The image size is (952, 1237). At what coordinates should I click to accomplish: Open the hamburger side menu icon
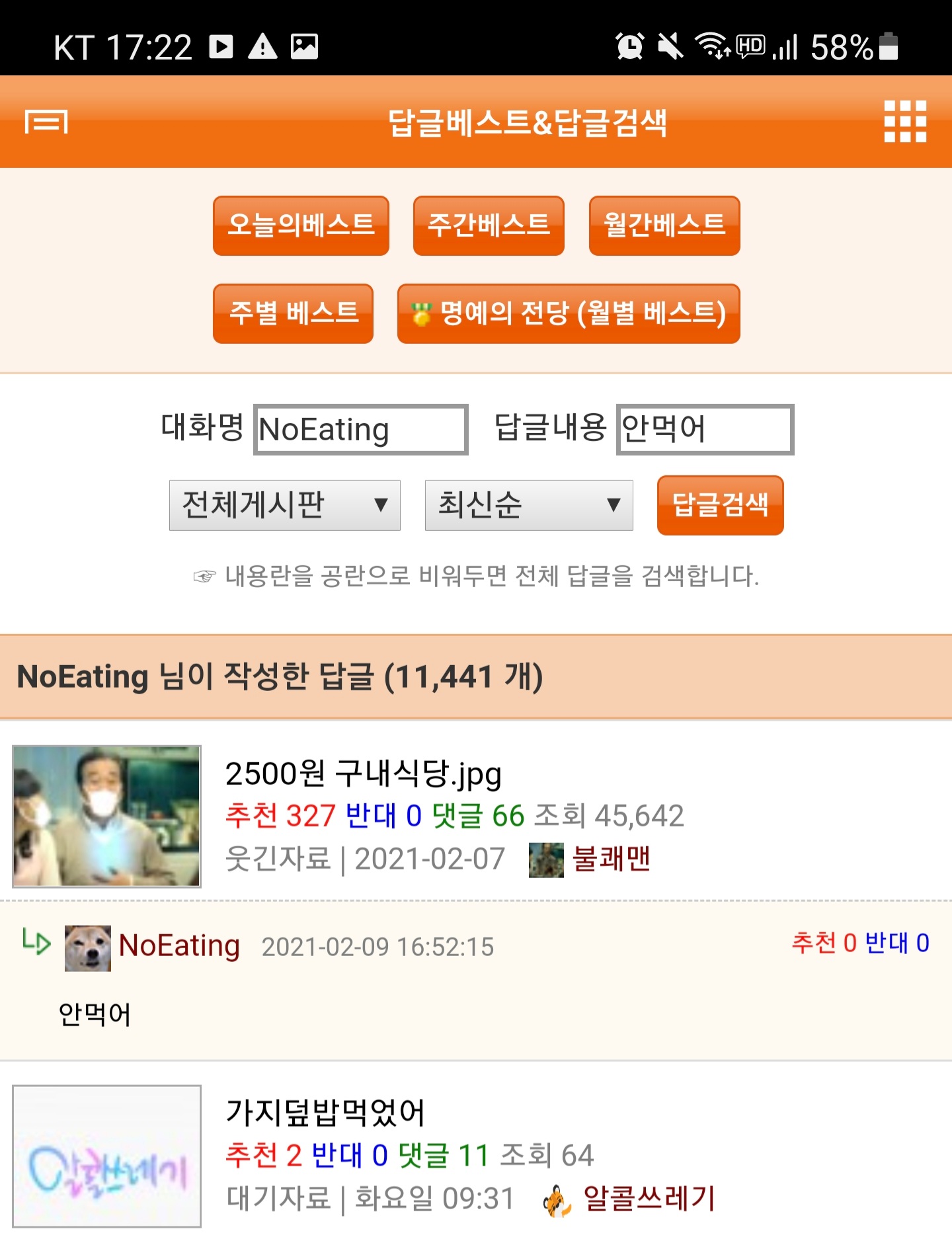coord(46,122)
